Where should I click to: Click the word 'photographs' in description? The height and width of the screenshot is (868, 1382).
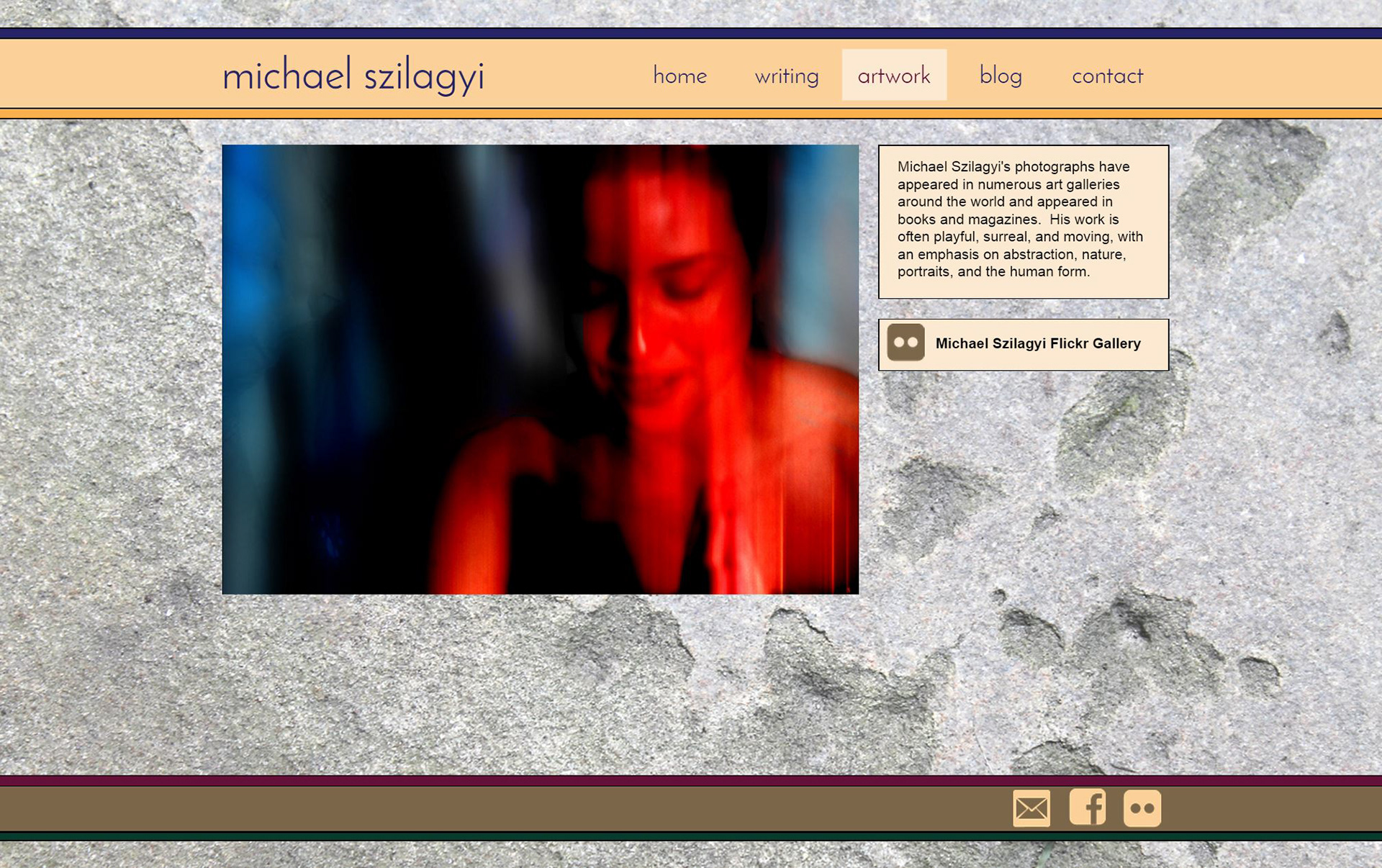point(1054,167)
